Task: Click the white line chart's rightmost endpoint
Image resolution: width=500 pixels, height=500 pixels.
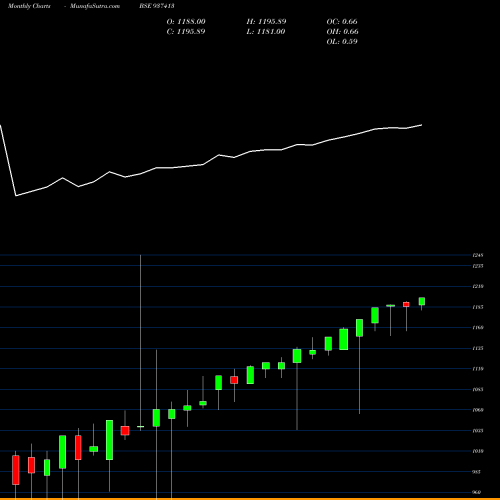Action: (x=422, y=125)
